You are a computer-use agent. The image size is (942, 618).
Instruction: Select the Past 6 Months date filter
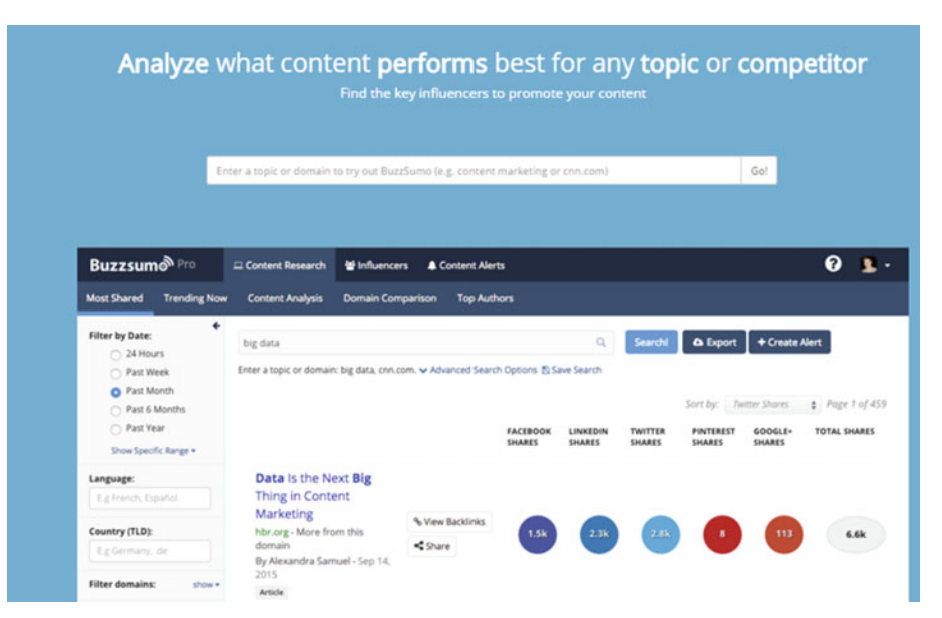[115, 411]
